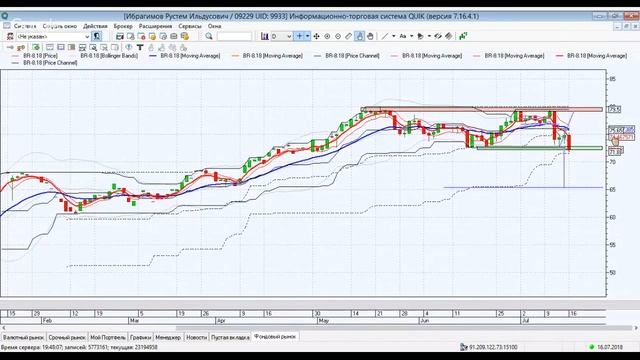Open the Брокер menu
640x360 pixels.
point(123,26)
